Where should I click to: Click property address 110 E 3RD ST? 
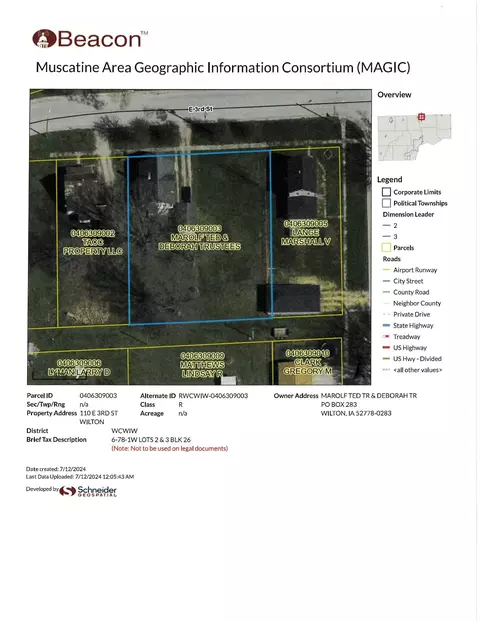pyautogui.click(x=99, y=413)
